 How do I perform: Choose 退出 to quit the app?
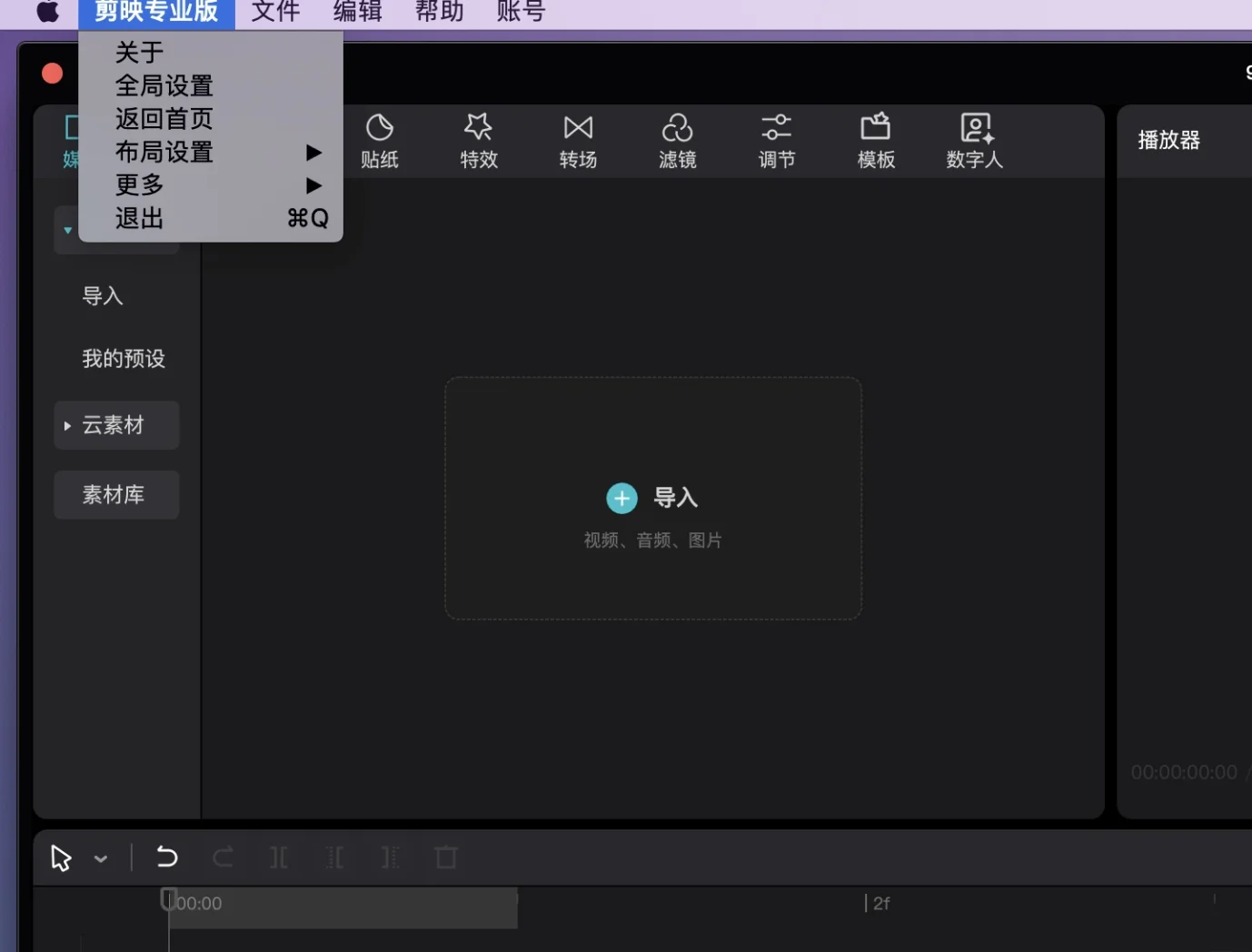point(211,218)
